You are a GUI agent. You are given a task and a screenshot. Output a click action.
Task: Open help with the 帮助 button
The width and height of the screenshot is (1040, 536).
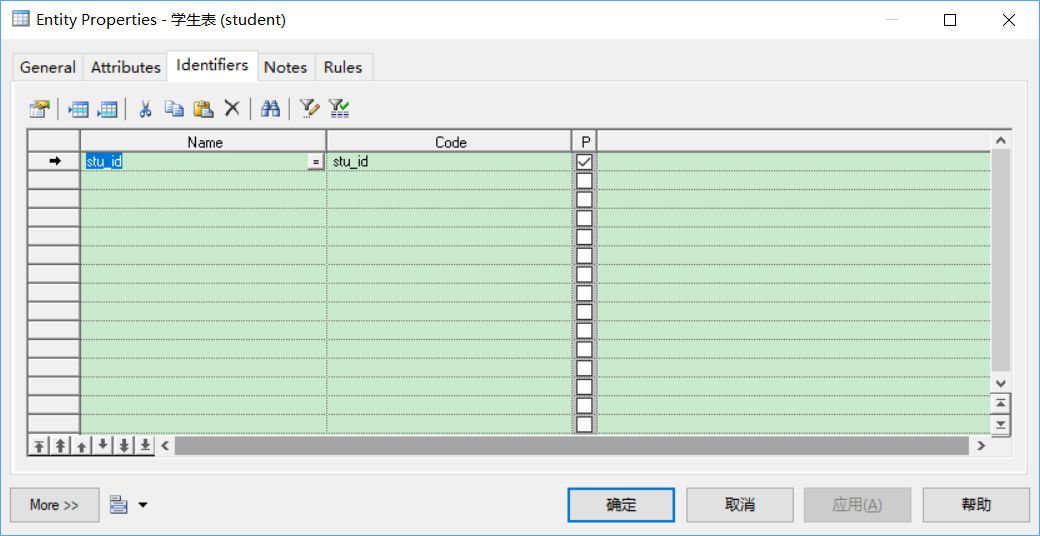click(976, 505)
